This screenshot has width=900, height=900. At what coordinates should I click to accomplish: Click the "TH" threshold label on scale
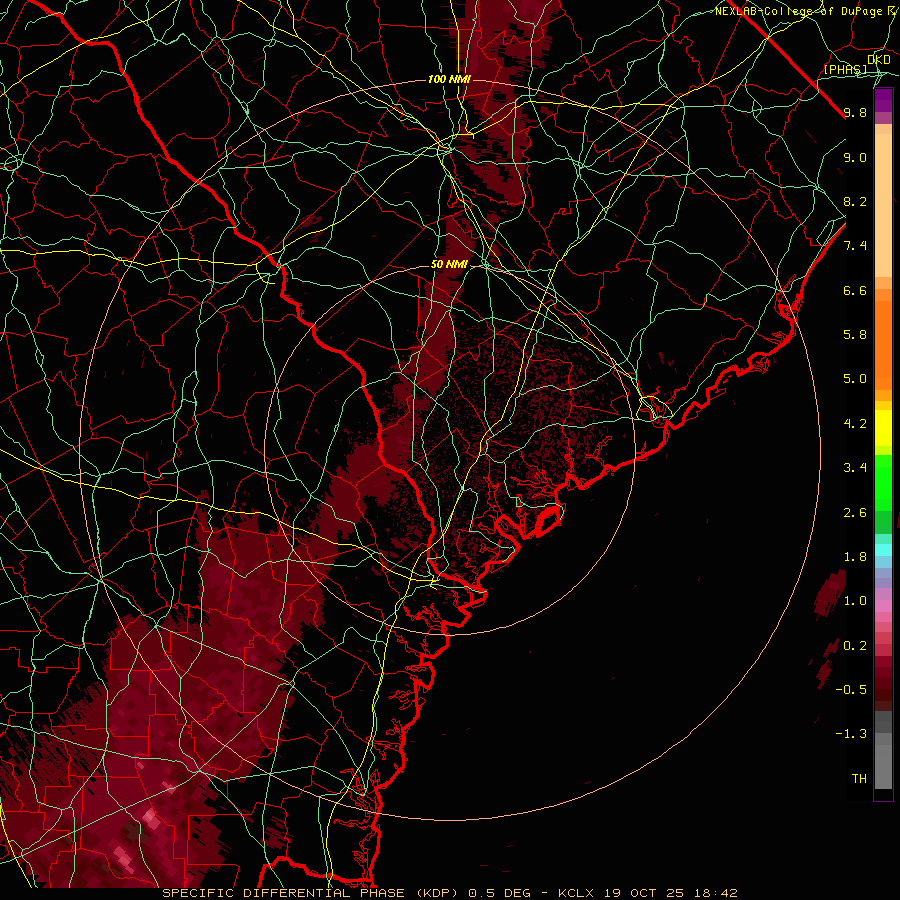click(859, 779)
